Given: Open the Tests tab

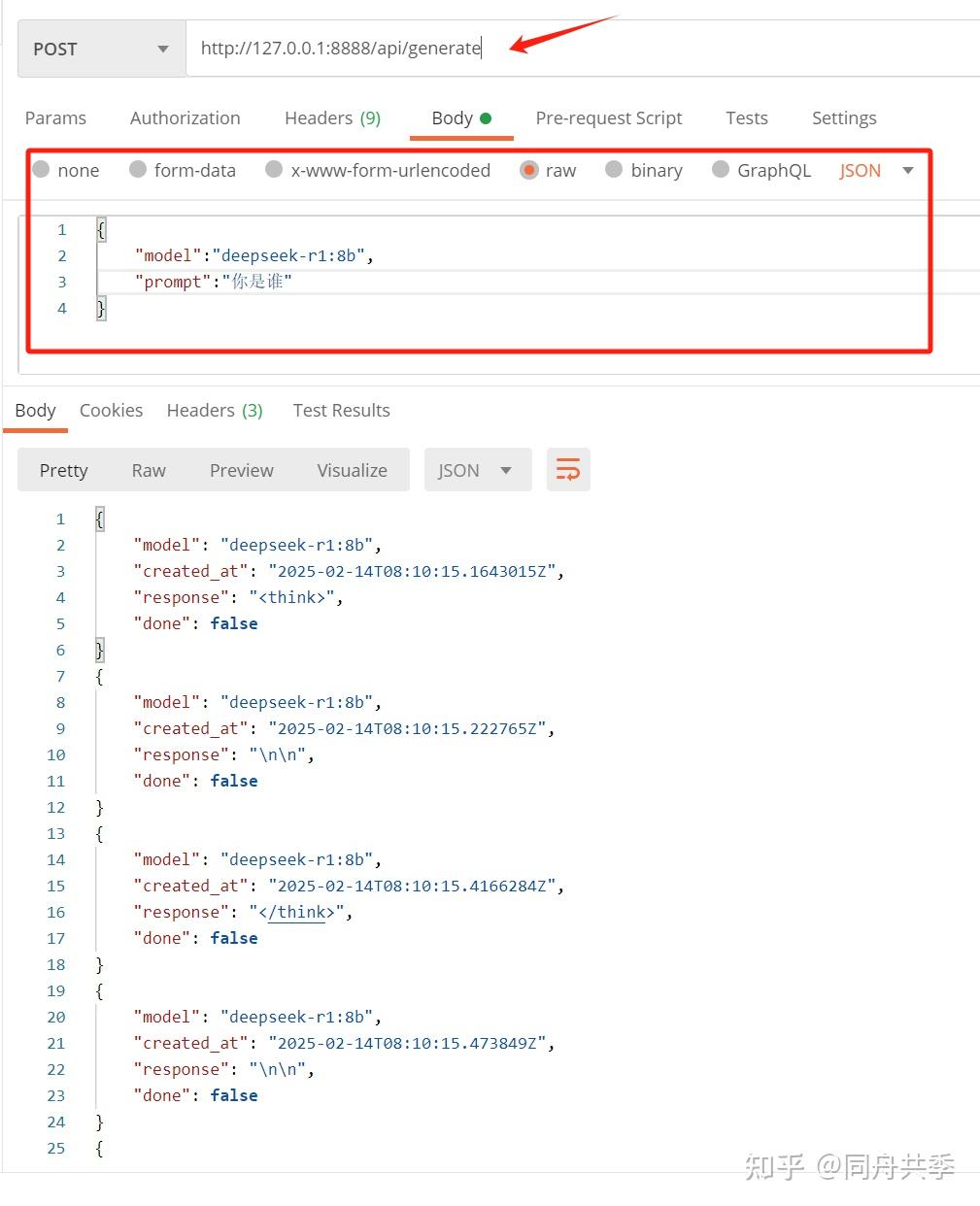Looking at the screenshot, I should 747,118.
